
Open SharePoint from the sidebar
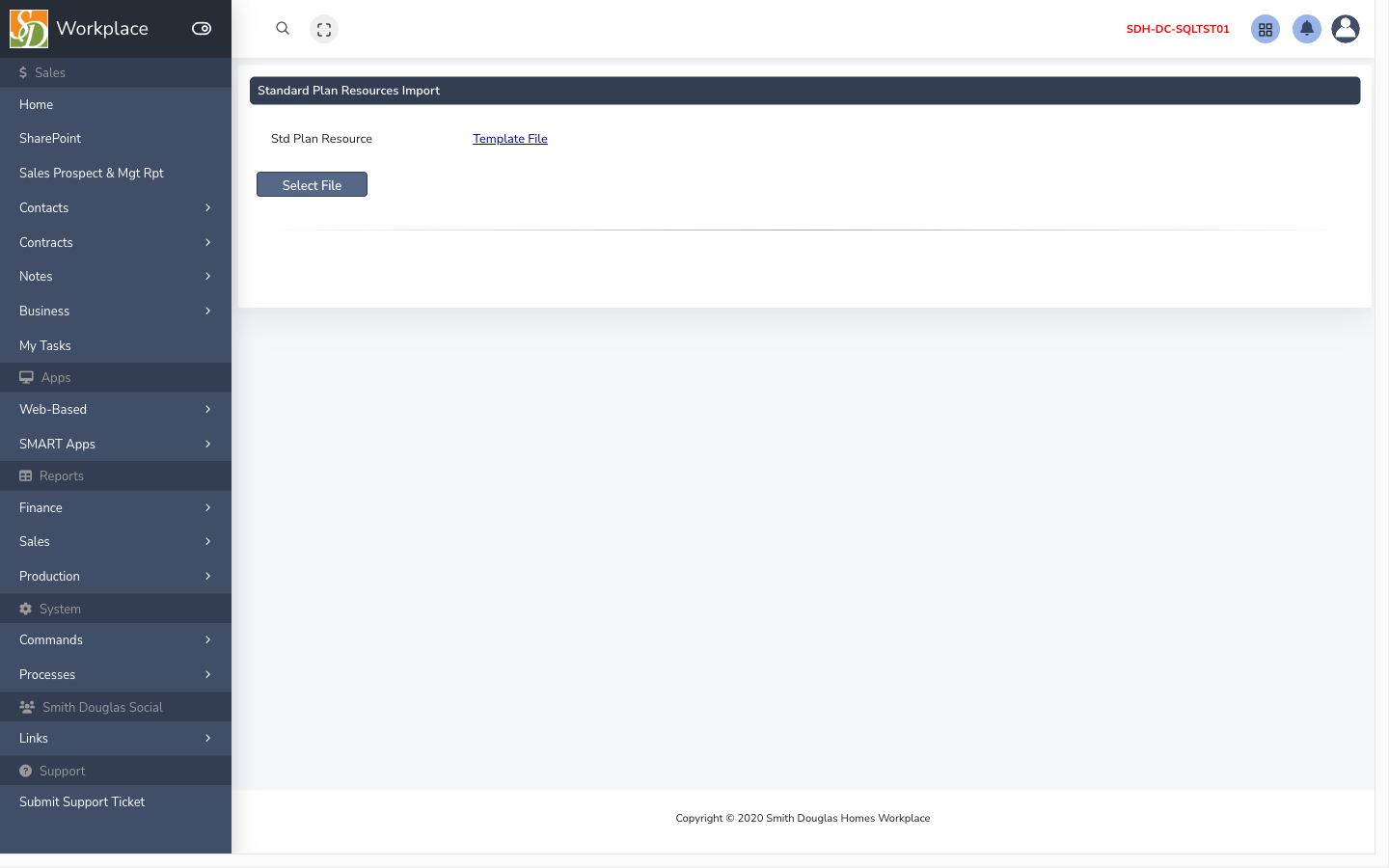(116, 138)
